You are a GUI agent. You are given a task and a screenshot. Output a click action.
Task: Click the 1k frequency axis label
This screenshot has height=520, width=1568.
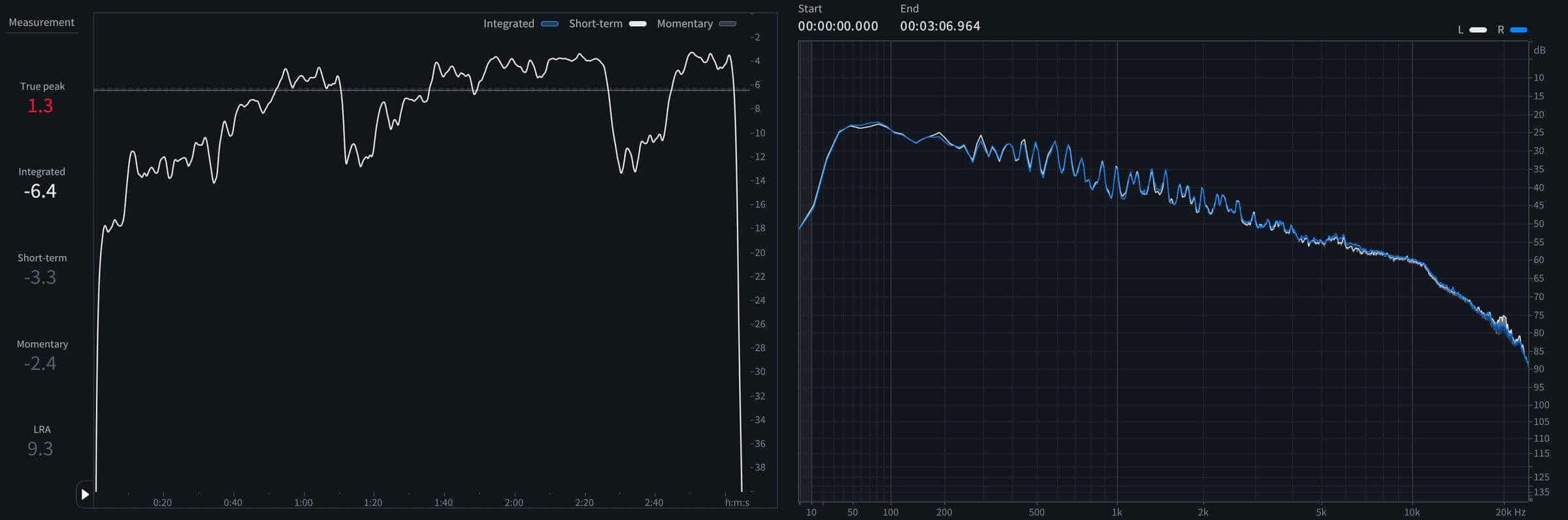tap(1117, 512)
